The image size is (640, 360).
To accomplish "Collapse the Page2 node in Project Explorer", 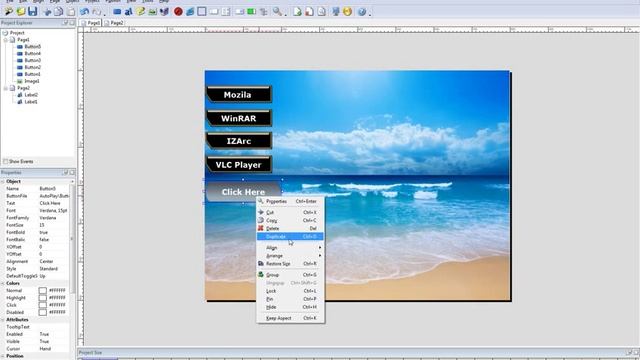I will click(x=6, y=88).
